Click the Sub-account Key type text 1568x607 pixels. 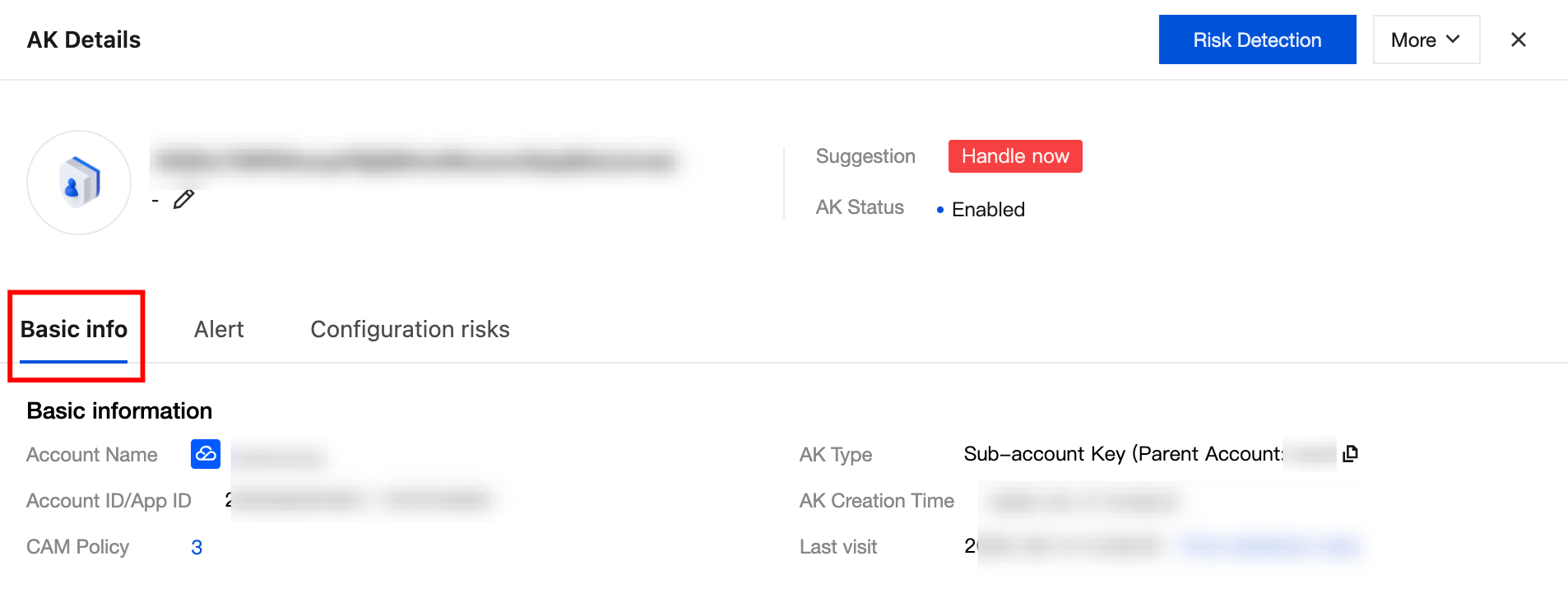pyautogui.click(x=1122, y=454)
